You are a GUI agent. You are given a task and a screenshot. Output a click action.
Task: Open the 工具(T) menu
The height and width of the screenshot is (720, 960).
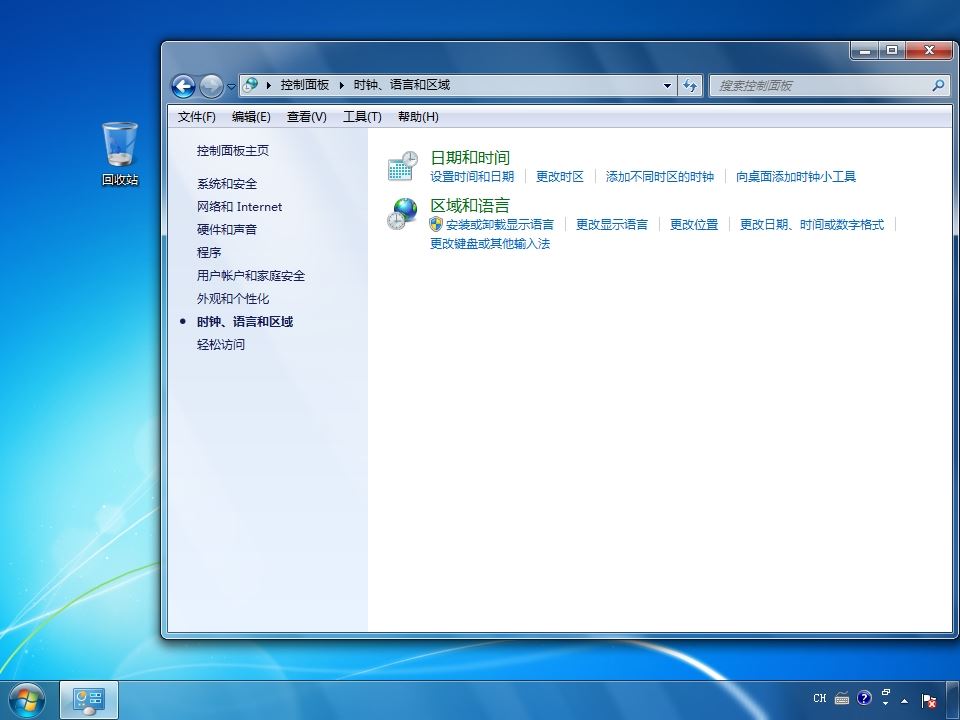pyautogui.click(x=362, y=116)
